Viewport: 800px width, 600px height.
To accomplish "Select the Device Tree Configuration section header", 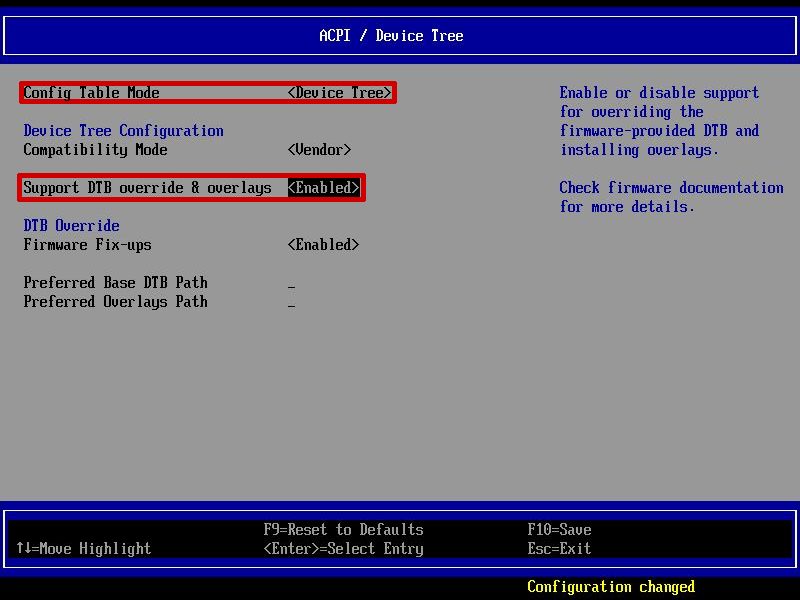I will tap(124, 130).
